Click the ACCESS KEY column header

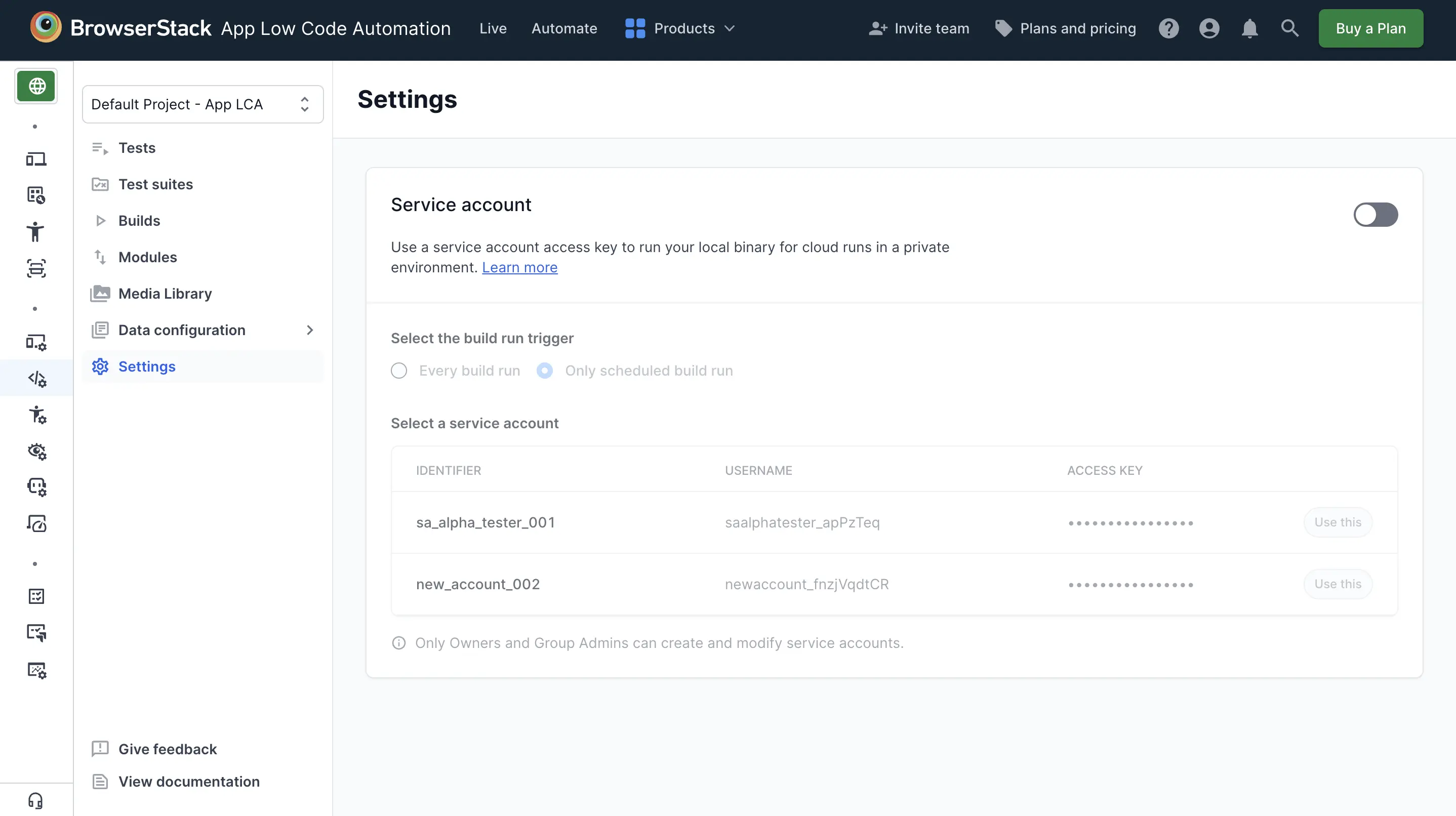point(1105,471)
